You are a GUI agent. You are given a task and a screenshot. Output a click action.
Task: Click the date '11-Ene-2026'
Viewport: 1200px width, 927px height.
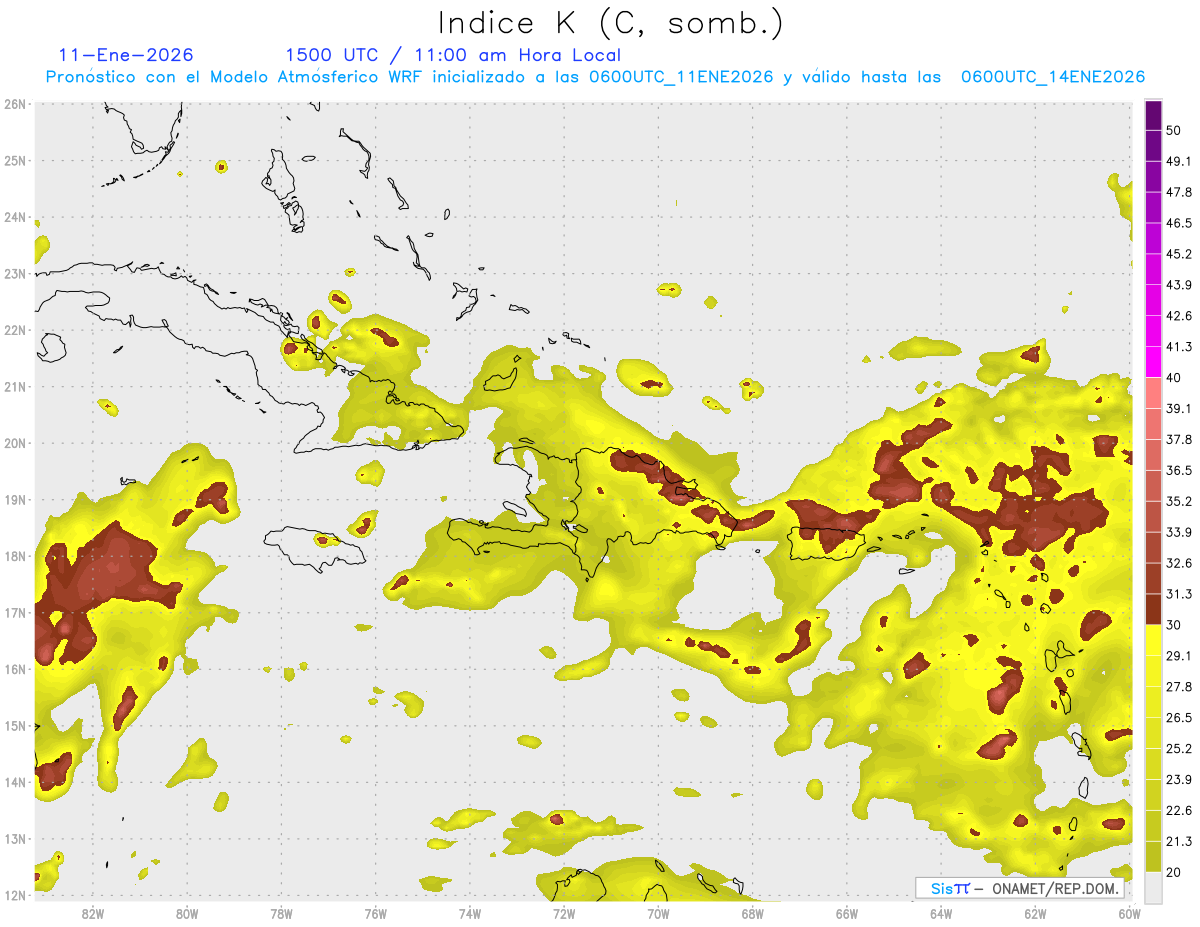click(126, 55)
